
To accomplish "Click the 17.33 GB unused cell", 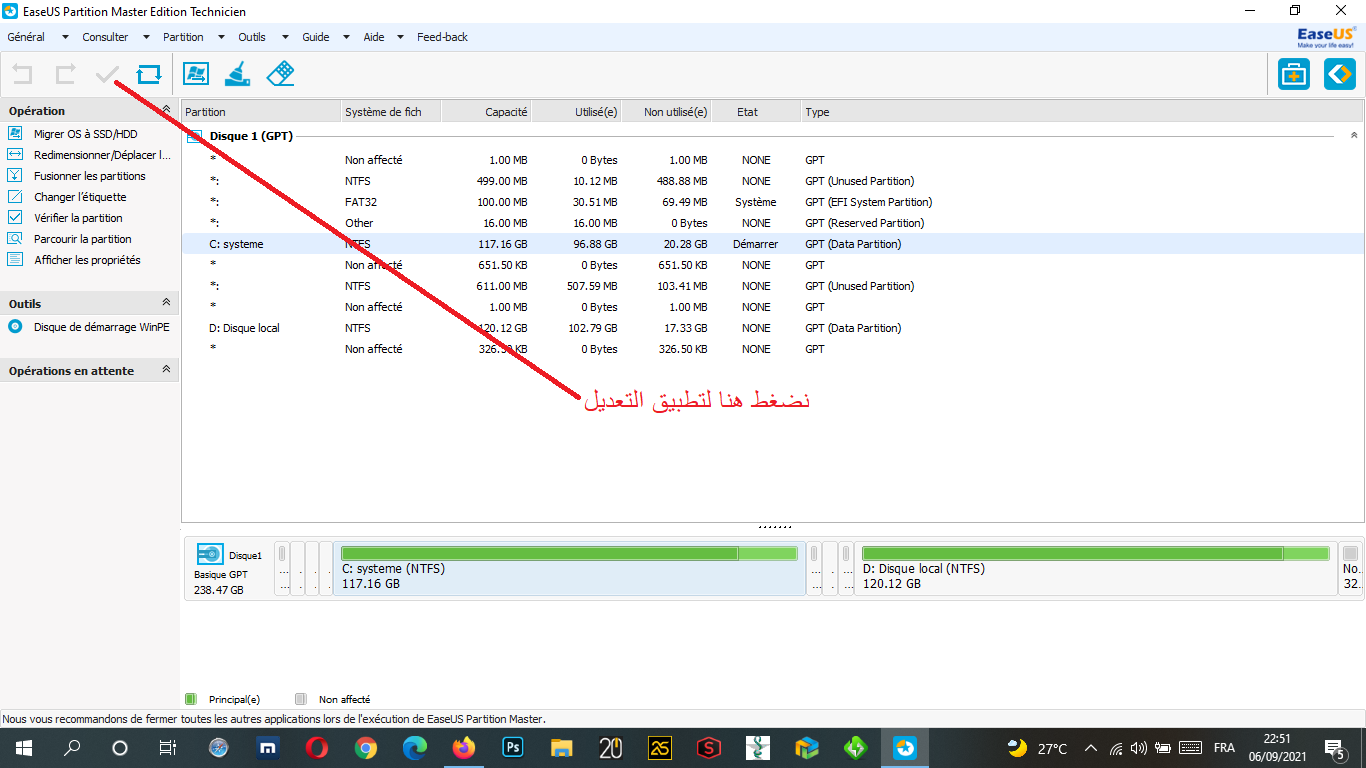I will [683, 328].
